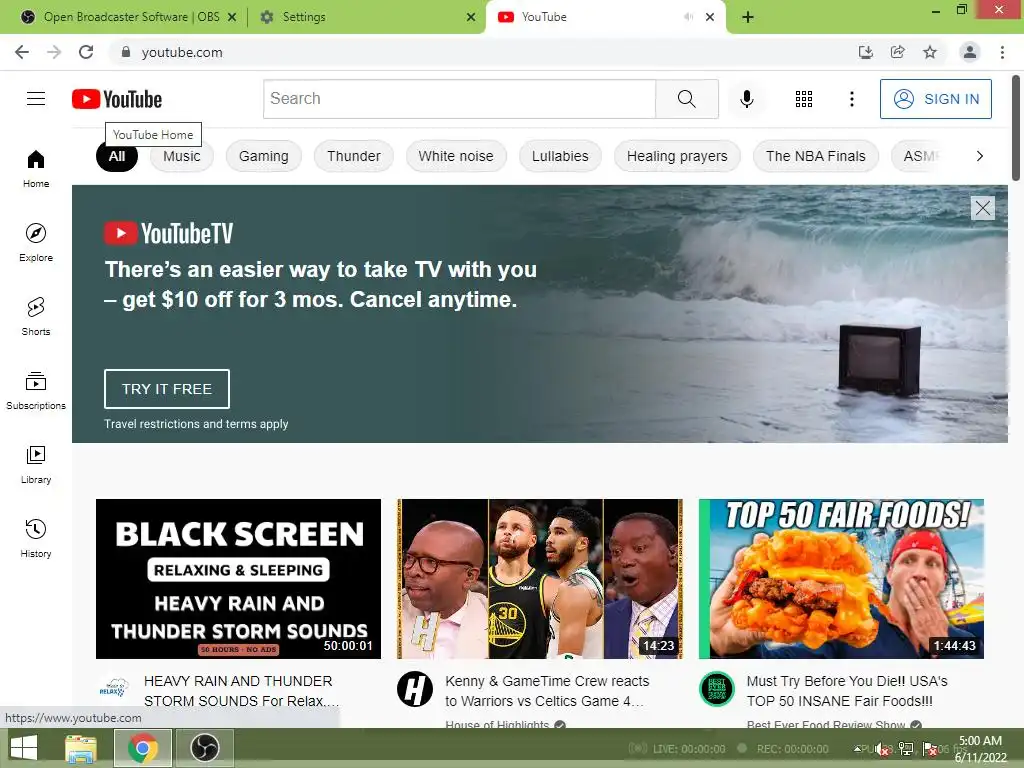Open the Chrome profile avatar
This screenshot has width=1024, height=768.
(970, 52)
